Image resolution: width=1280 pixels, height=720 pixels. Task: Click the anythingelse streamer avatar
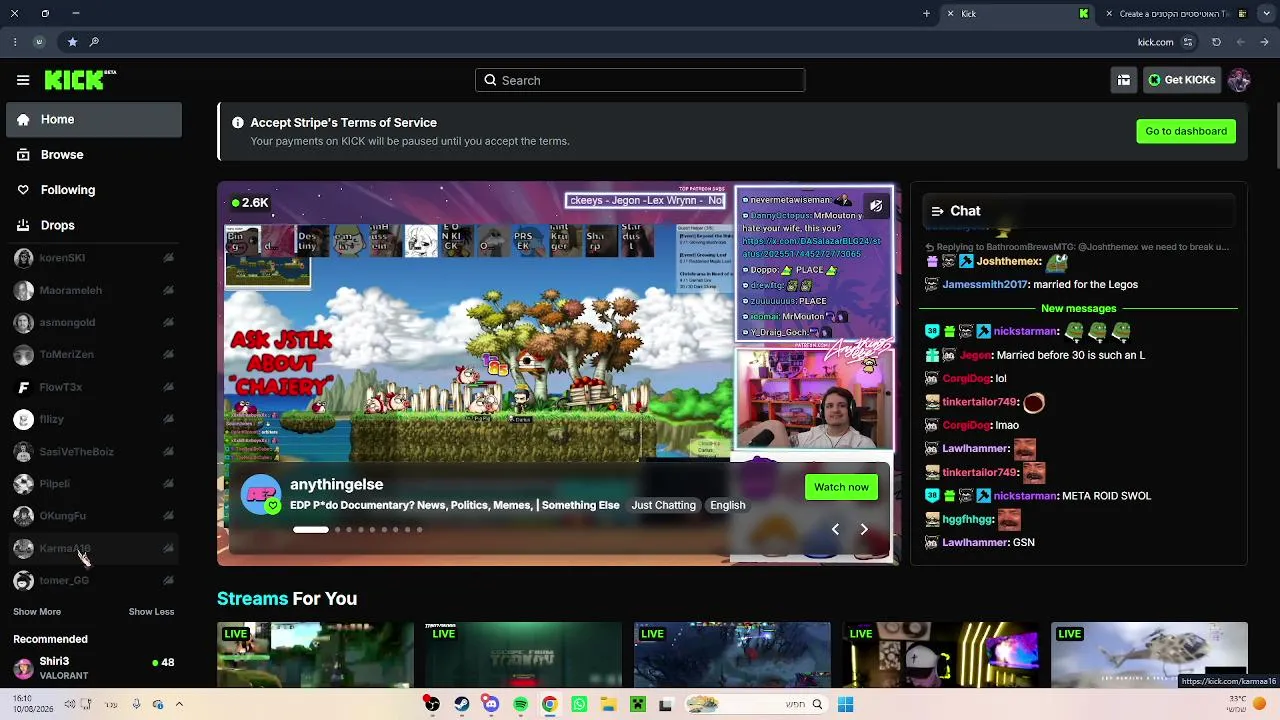coord(261,495)
